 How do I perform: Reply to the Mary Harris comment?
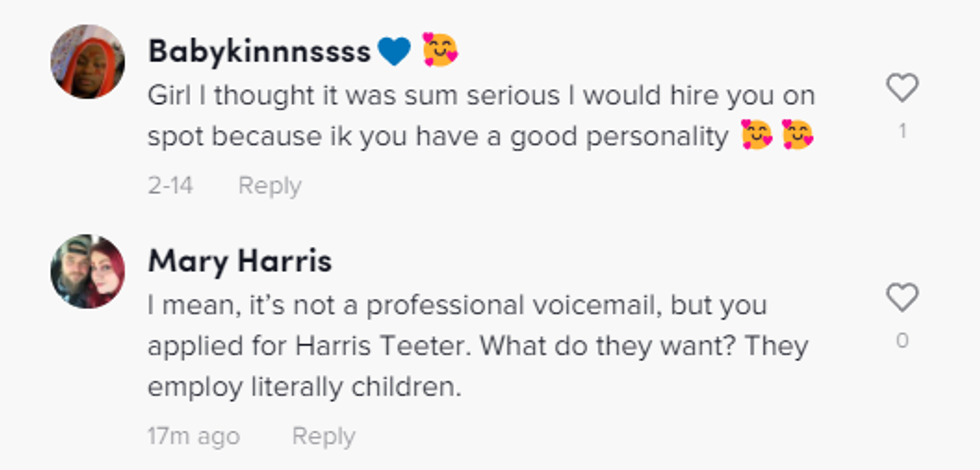coord(323,437)
